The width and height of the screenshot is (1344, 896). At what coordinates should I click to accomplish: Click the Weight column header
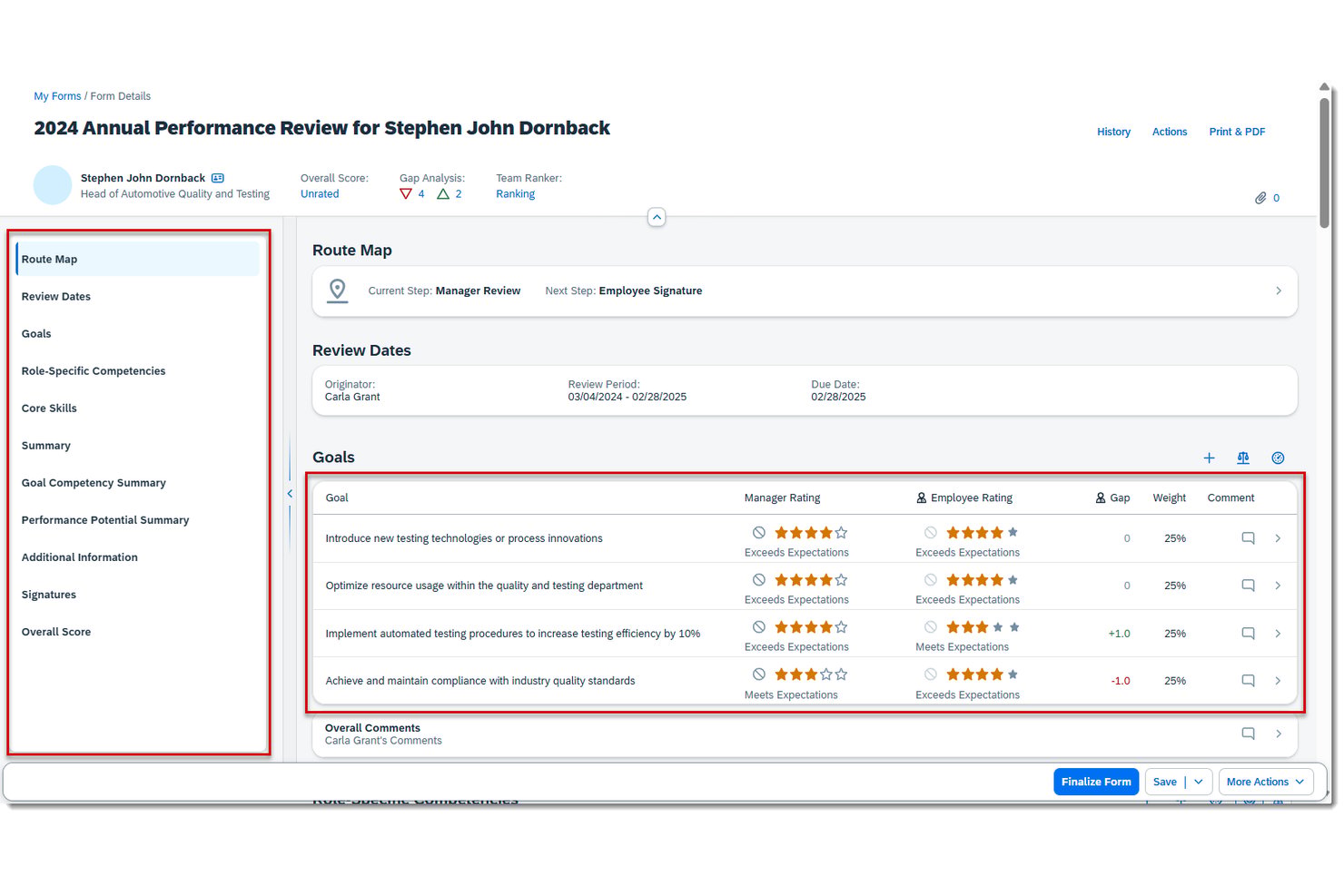(1169, 498)
